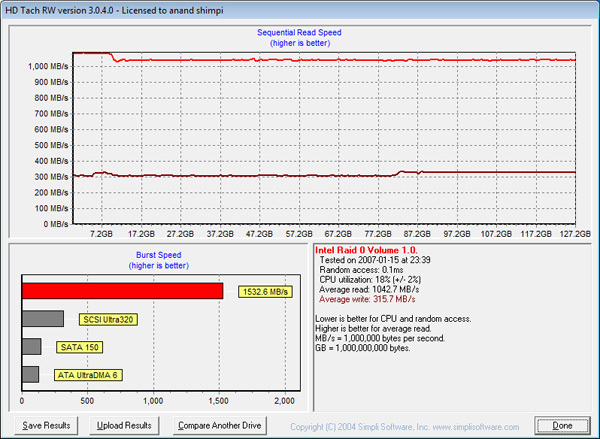Select the GB = 1,000,000,000 bytes line
600x439 pixels.
click(x=362, y=348)
